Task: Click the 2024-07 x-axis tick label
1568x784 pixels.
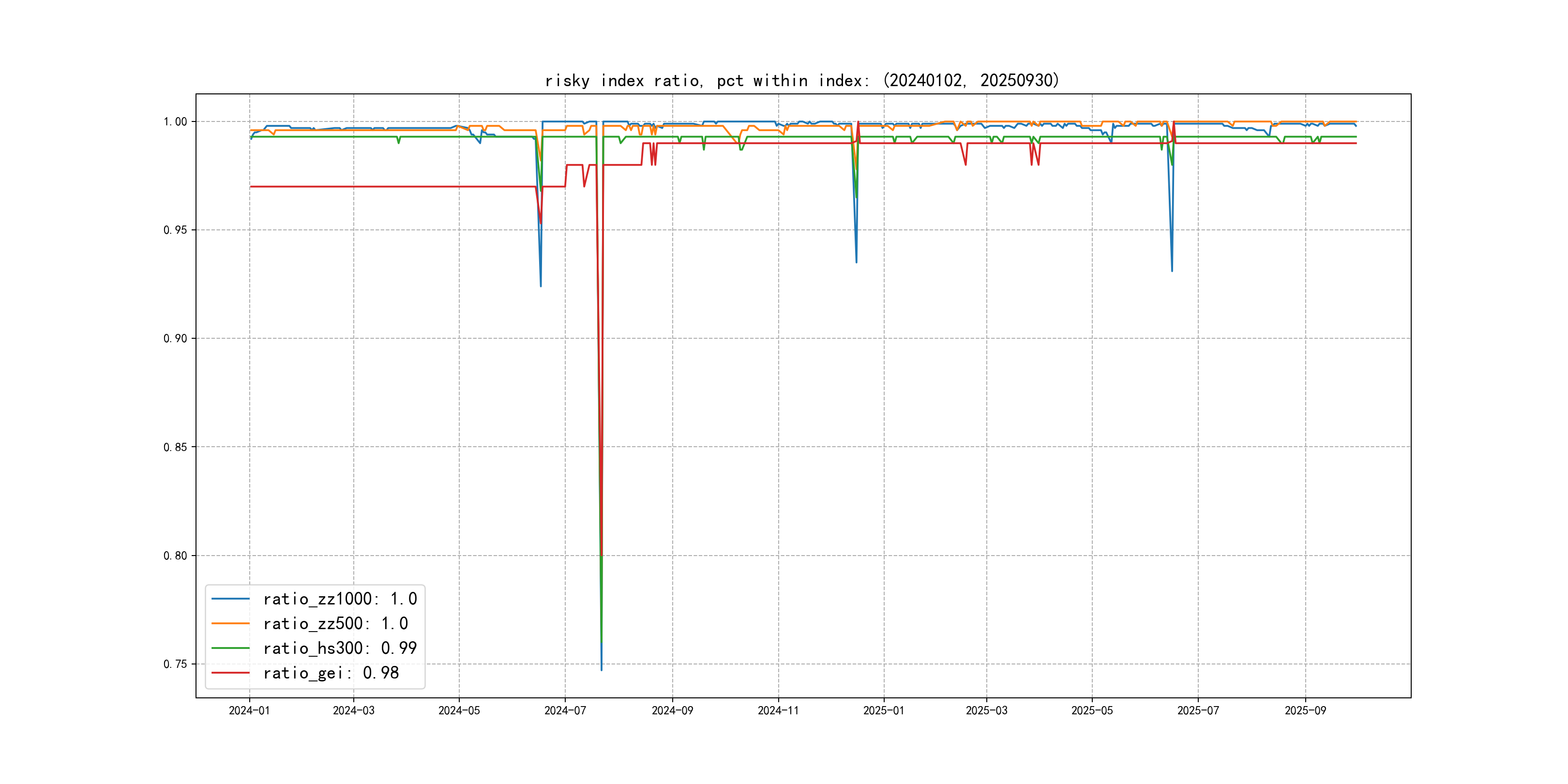Action: point(565,710)
